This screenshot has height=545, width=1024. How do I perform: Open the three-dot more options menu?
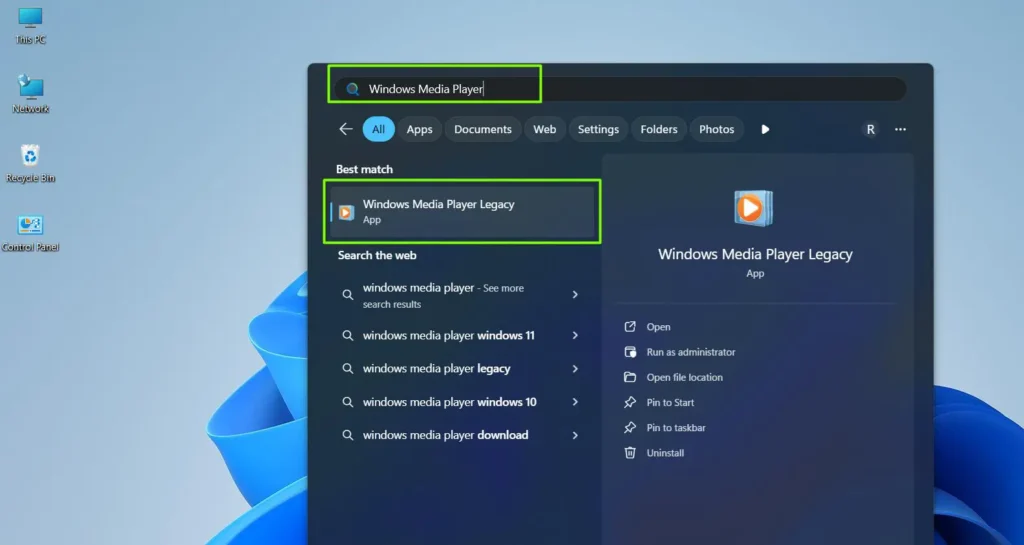coord(900,129)
